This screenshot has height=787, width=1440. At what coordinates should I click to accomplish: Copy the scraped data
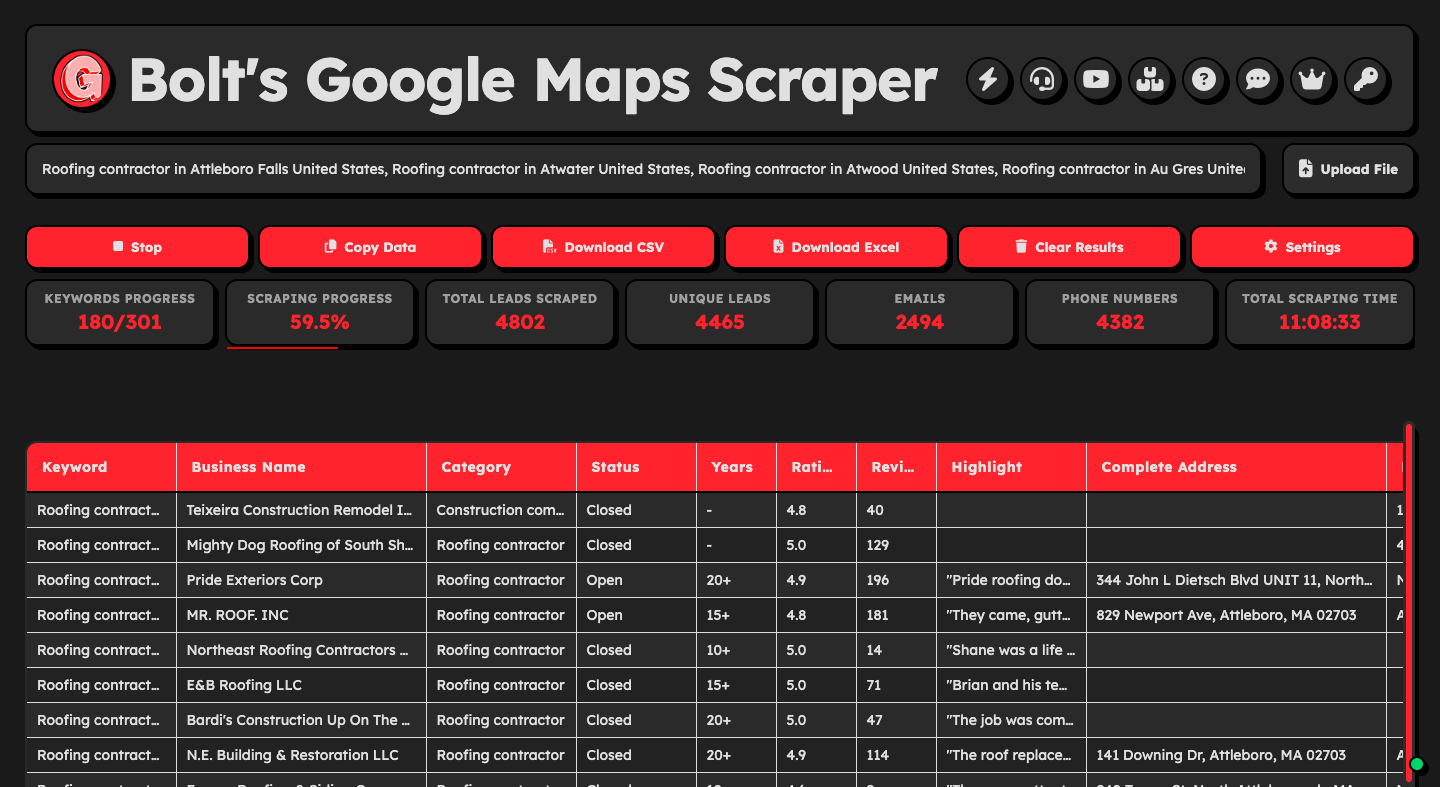pyautogui.click(x=370, y=247)
